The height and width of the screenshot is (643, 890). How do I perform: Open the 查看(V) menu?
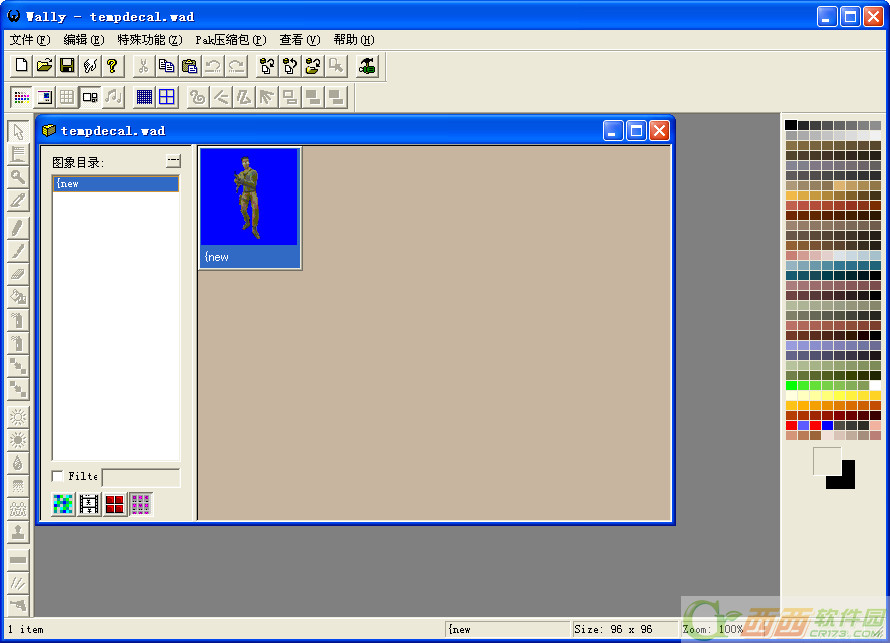click(x=300, y=40)
